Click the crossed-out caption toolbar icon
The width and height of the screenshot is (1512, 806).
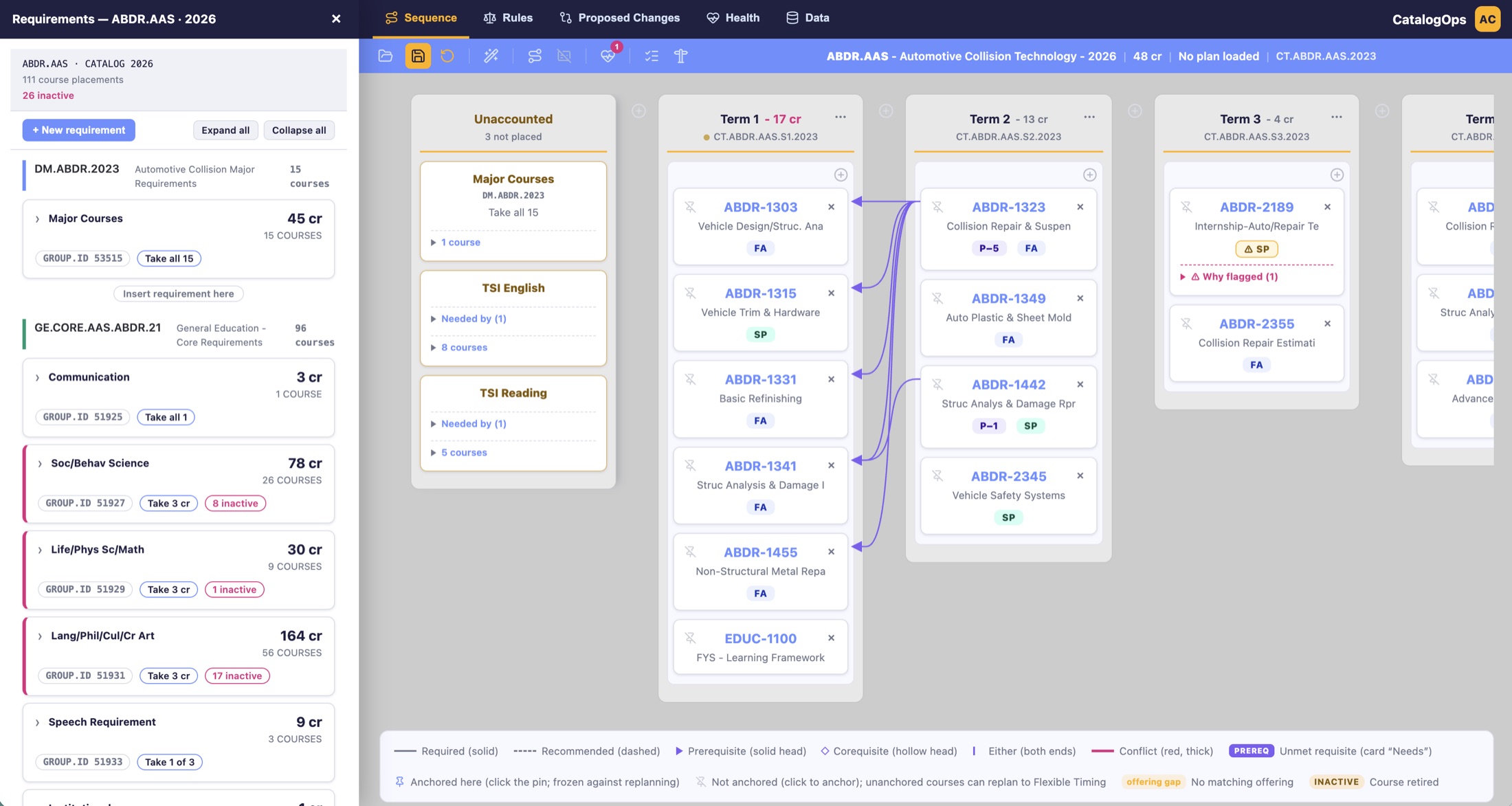click(x=564, y=56)
